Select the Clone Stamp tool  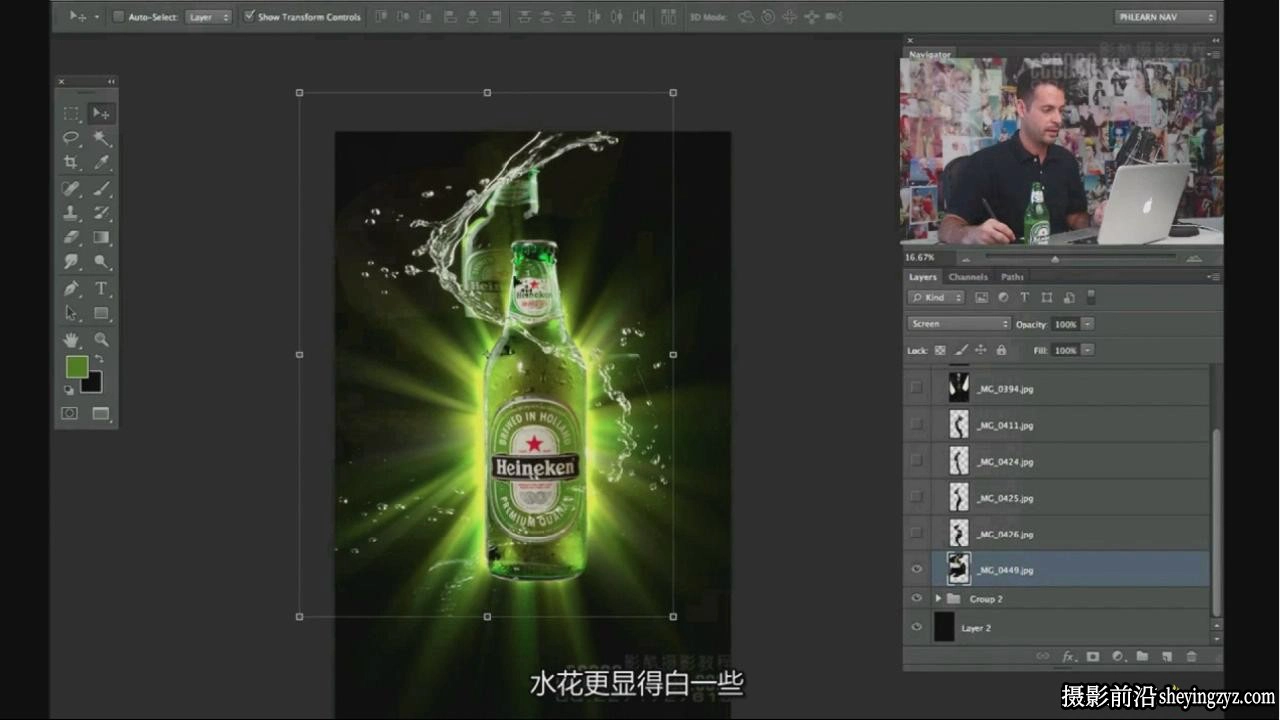pyautogui.click(x=72, y=213)
